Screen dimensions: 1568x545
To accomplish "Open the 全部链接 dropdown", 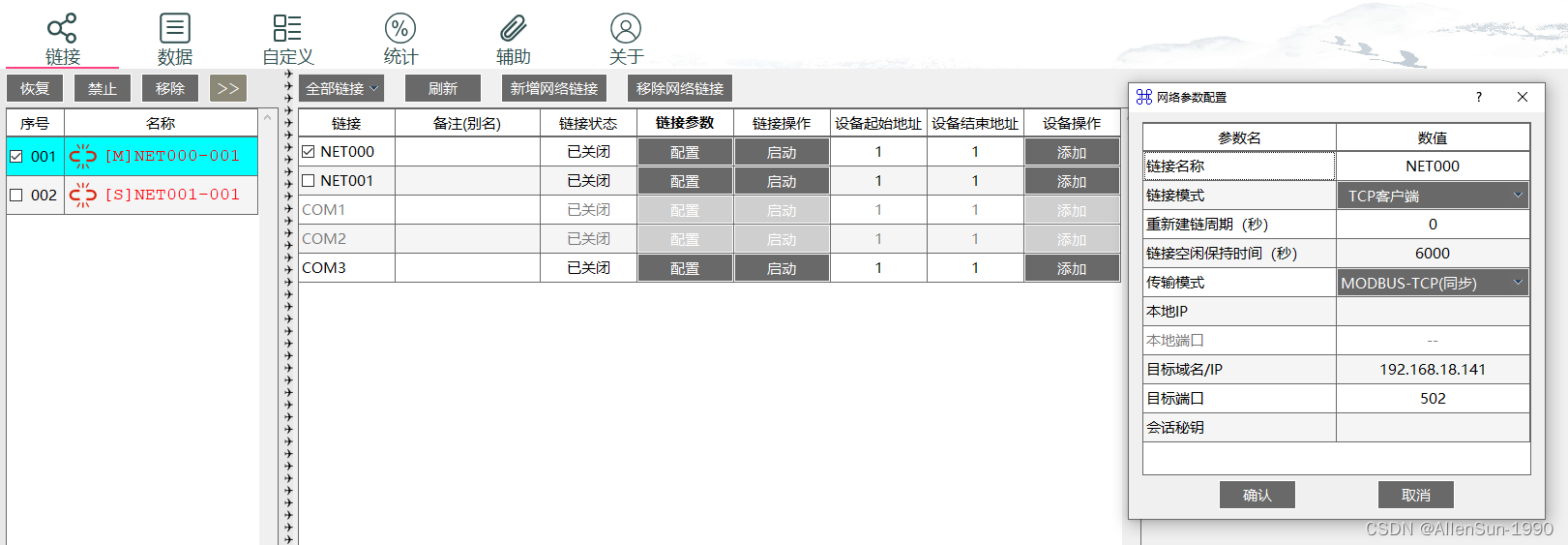I will point(341,88).
